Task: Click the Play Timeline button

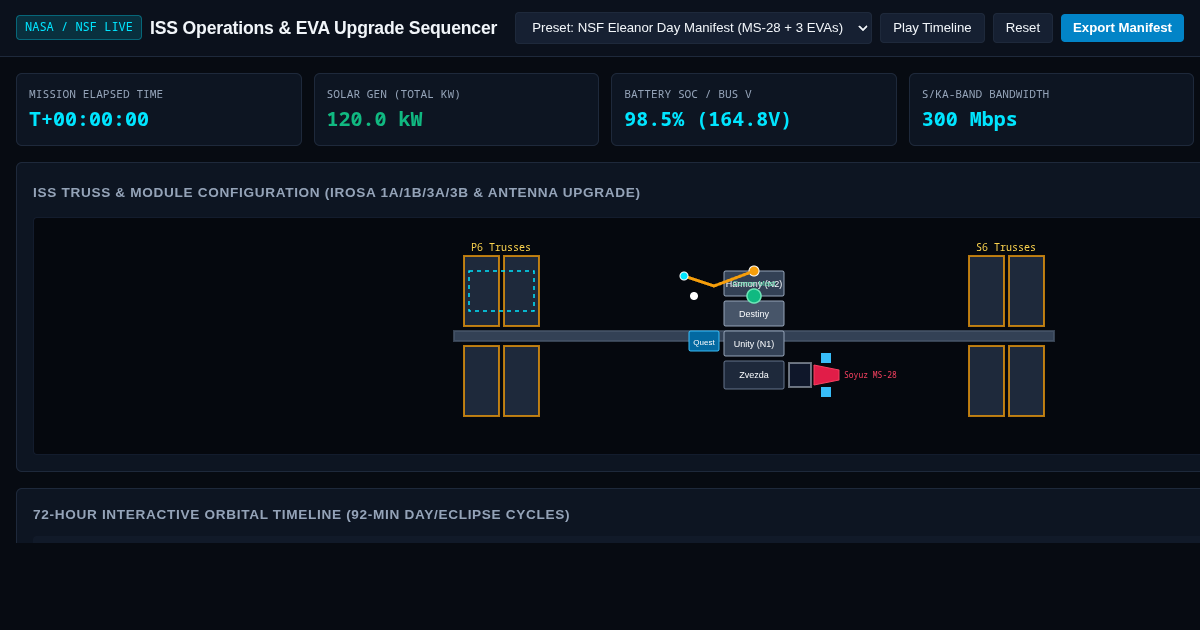Action: (x=932, y=28)
